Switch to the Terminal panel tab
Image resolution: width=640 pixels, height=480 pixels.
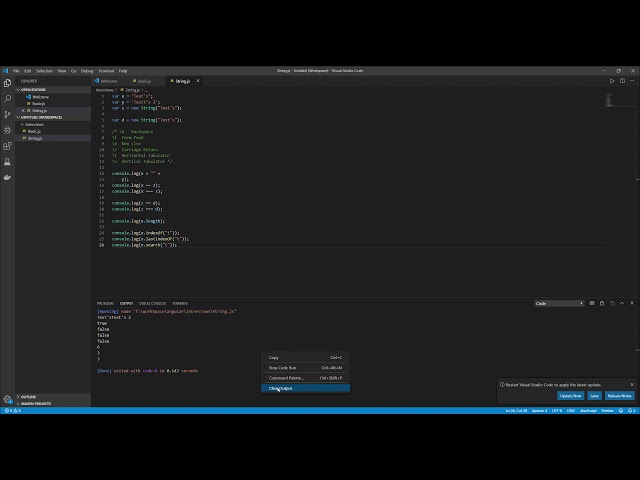[x=180, y=303]
